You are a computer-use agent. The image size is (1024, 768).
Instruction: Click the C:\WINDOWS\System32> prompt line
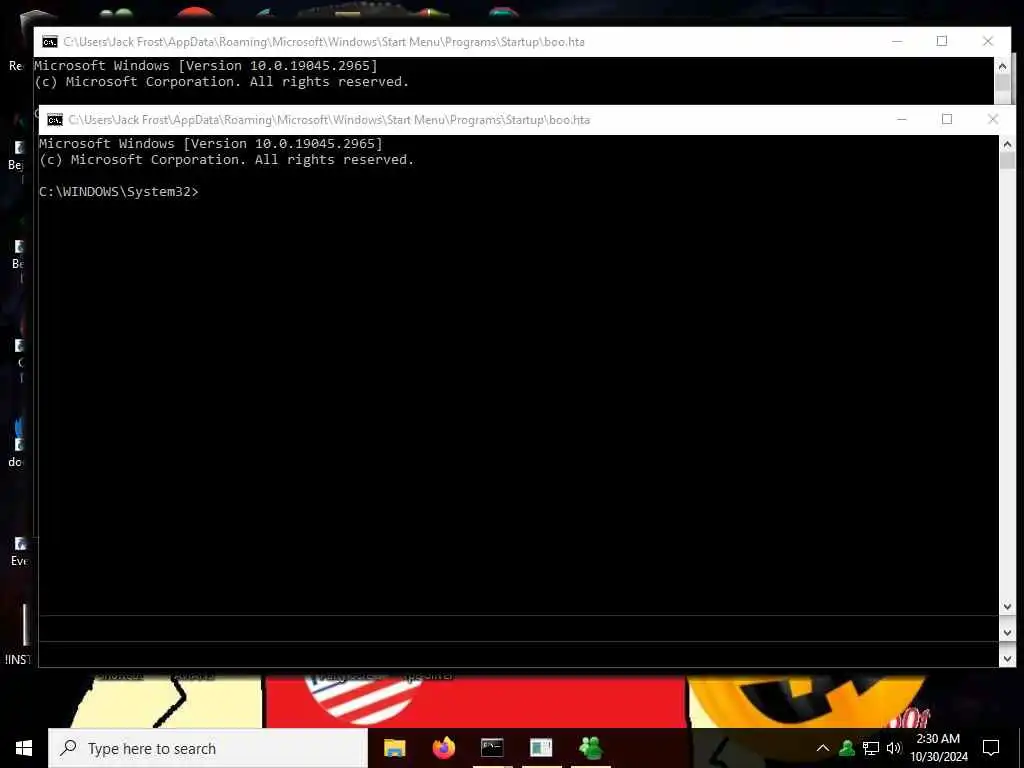tap(118, 191)
